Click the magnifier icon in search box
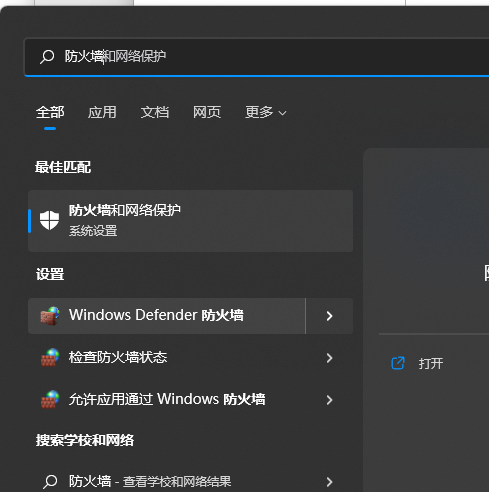The image size is (489, 492). tap(47, 57)
